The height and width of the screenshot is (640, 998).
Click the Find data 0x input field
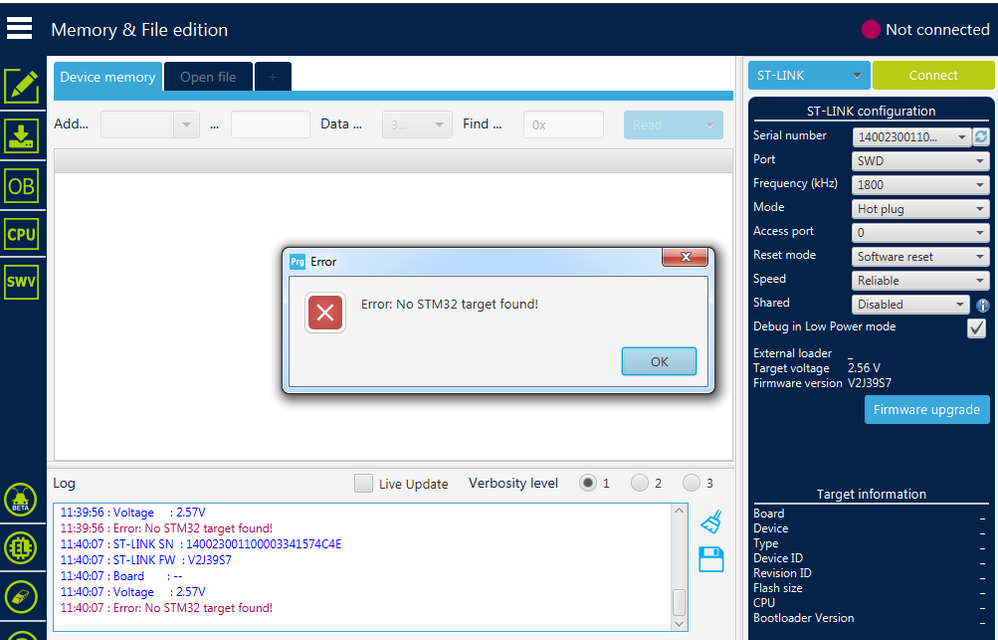(563, 125)
